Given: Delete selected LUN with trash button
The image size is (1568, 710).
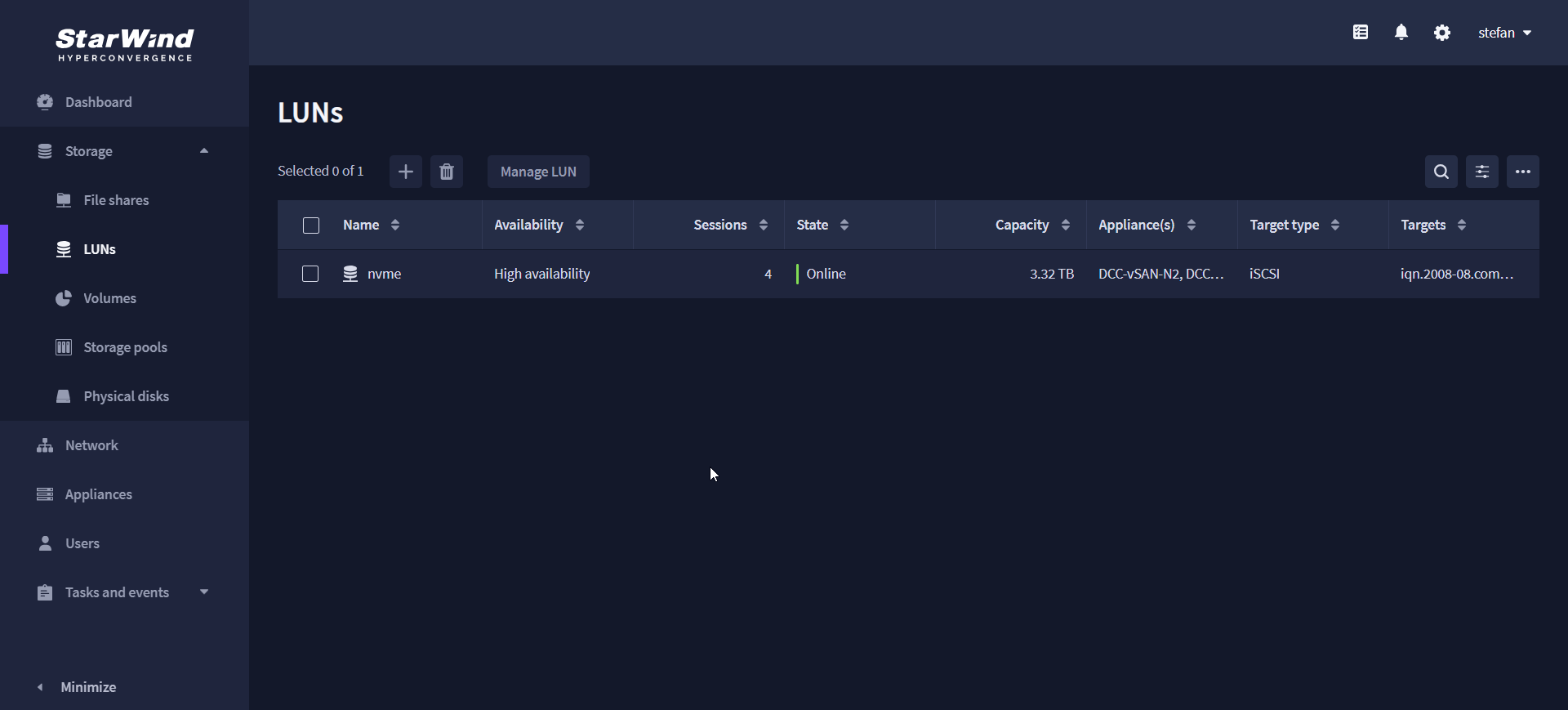Looking at the screenshot, I should pos(447,172).
